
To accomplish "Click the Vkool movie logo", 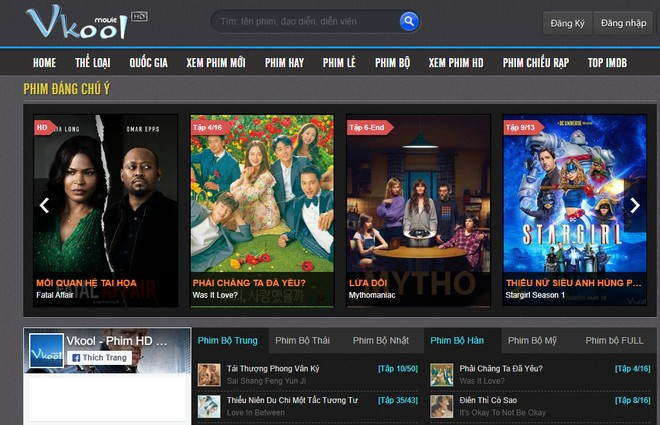I will tap(85, 22).
